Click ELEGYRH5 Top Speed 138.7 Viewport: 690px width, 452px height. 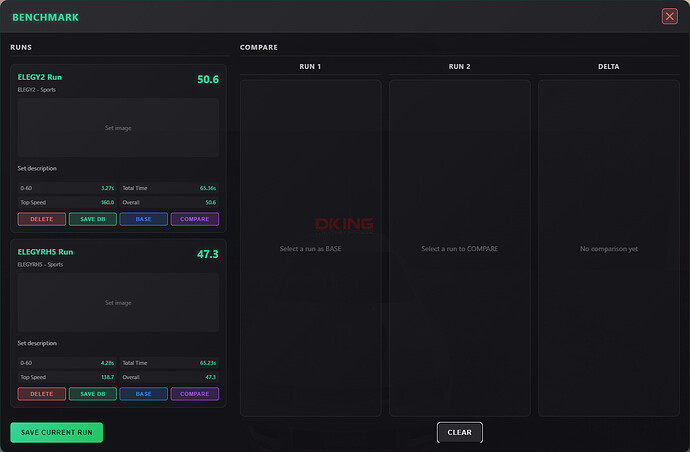click(x=107, y=377)
